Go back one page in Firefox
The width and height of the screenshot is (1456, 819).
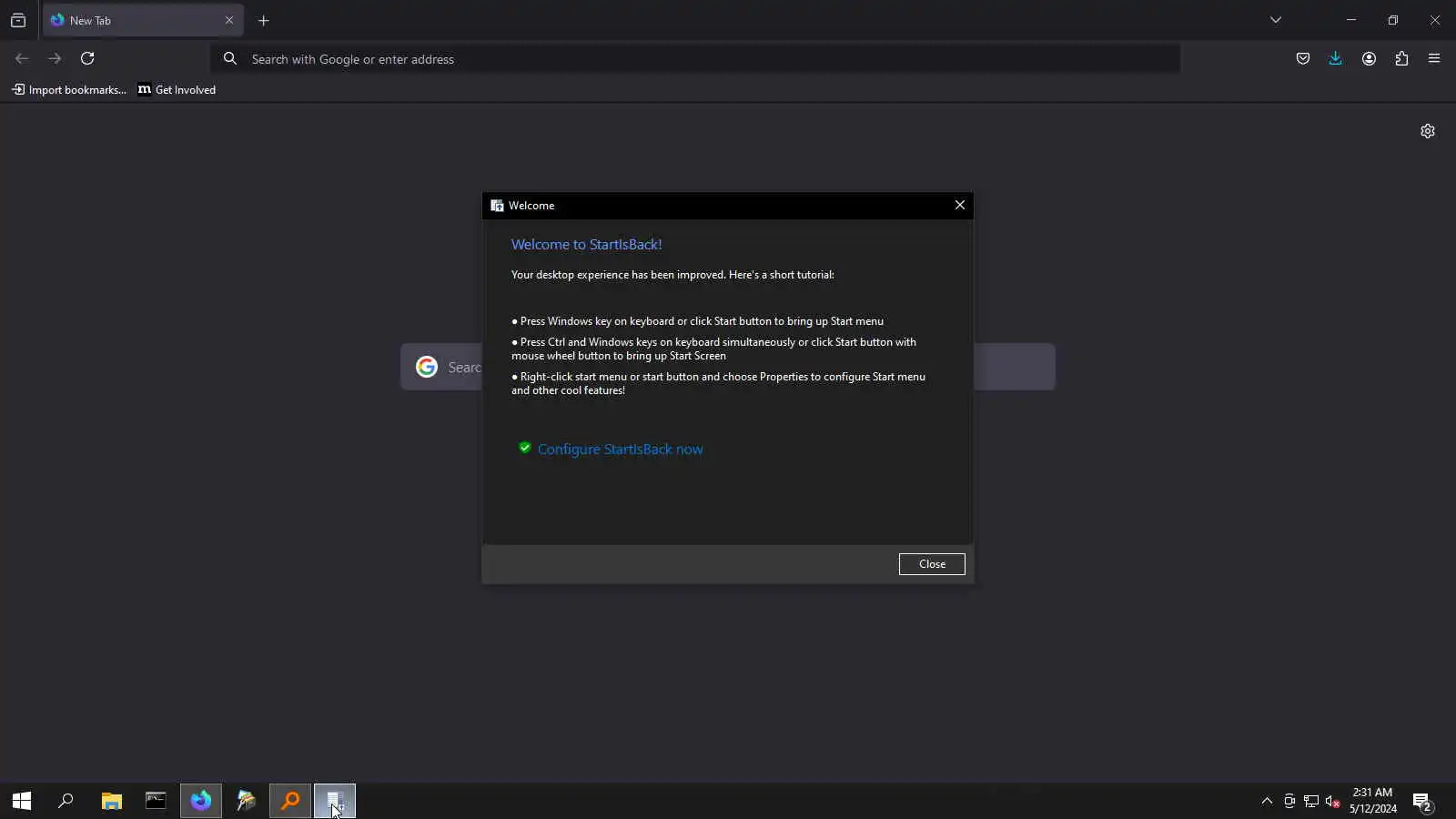[22, 58]
